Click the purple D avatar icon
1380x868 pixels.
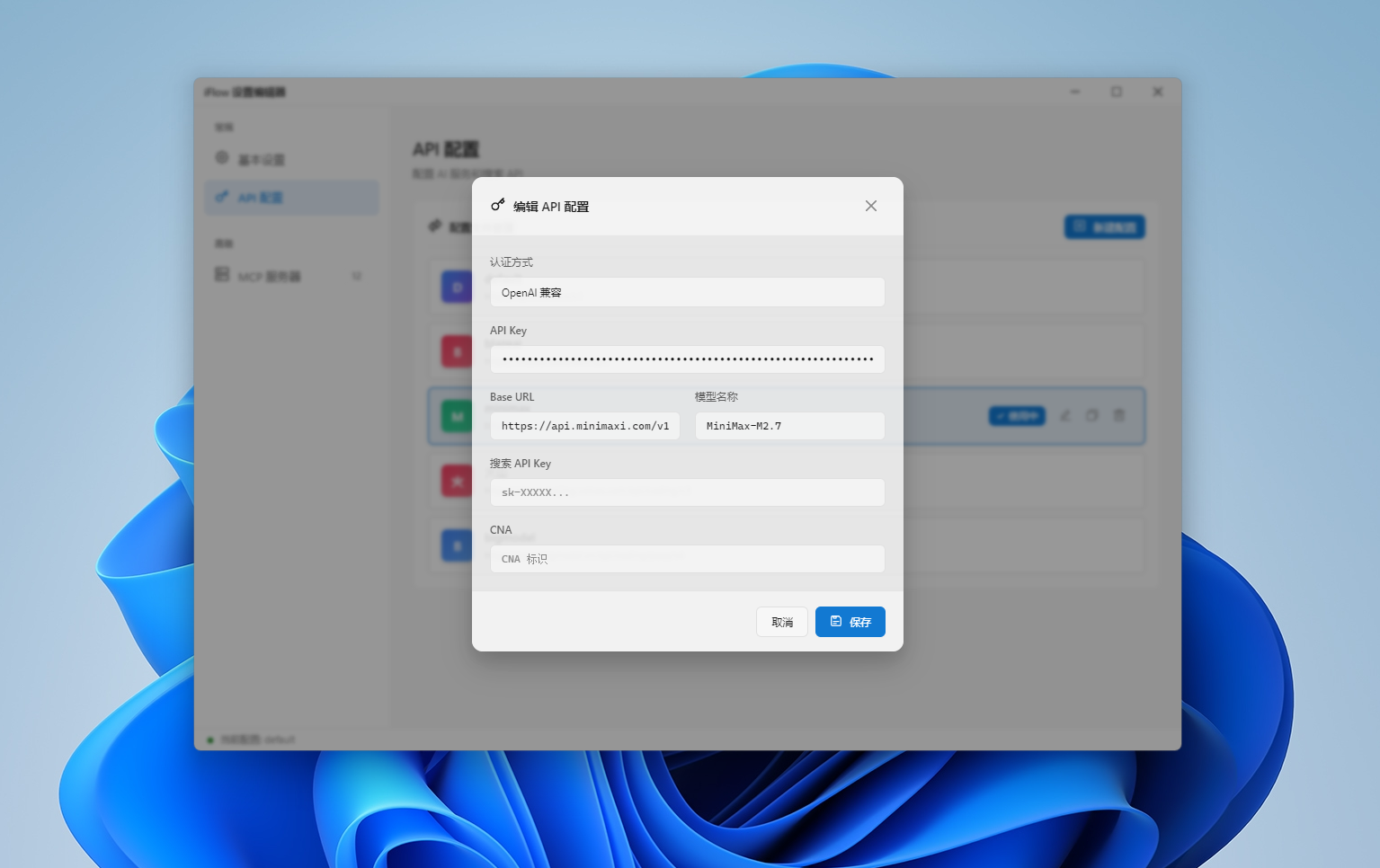coord(457,288)
